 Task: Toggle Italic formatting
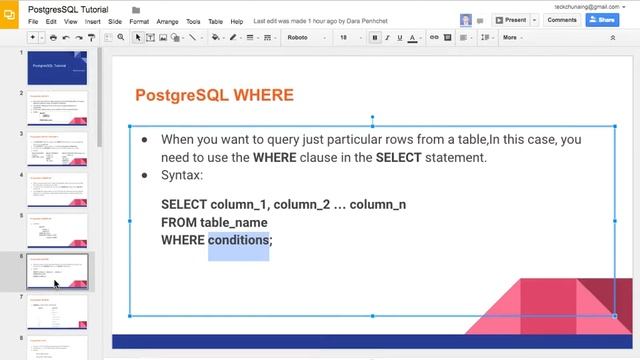pos(387,38)
